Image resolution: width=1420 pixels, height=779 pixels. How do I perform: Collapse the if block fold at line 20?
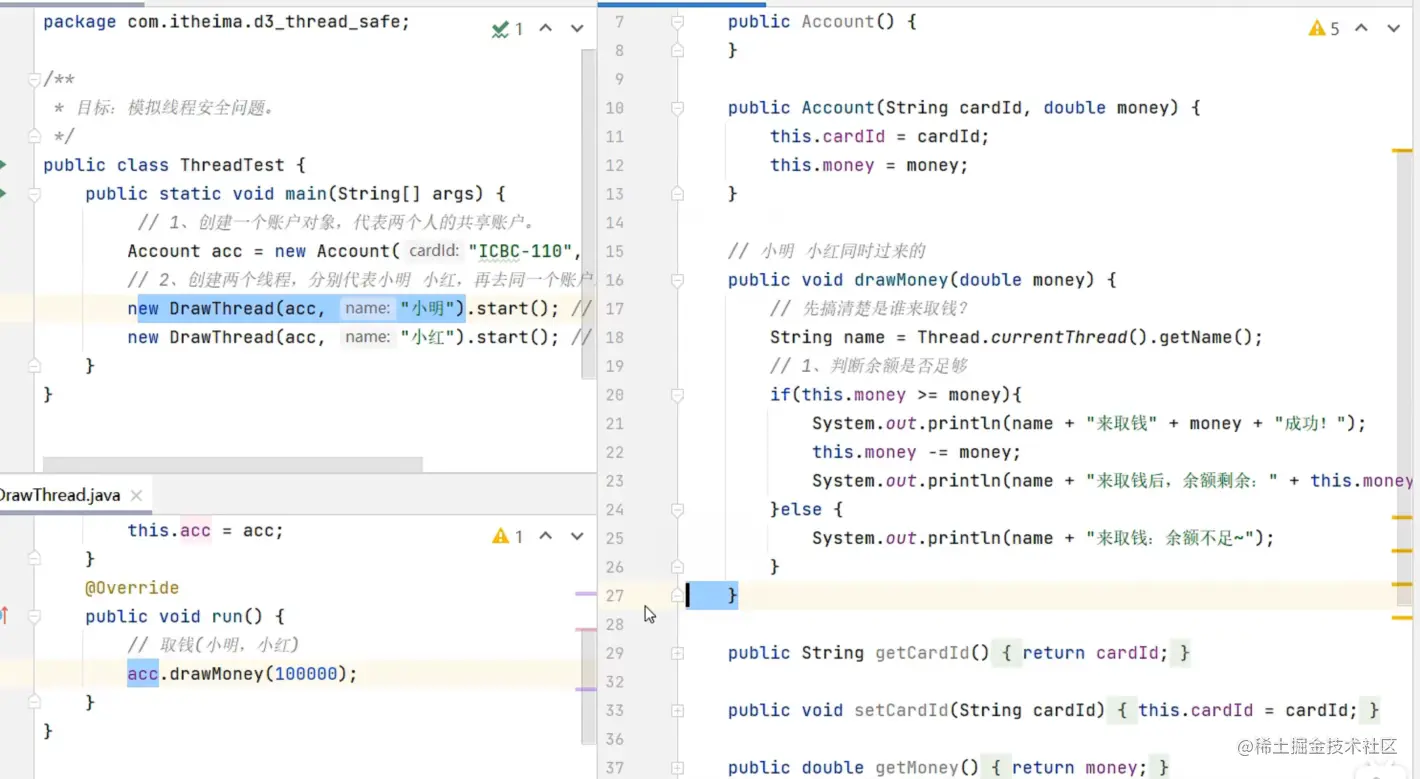click(x=677, y=395)
